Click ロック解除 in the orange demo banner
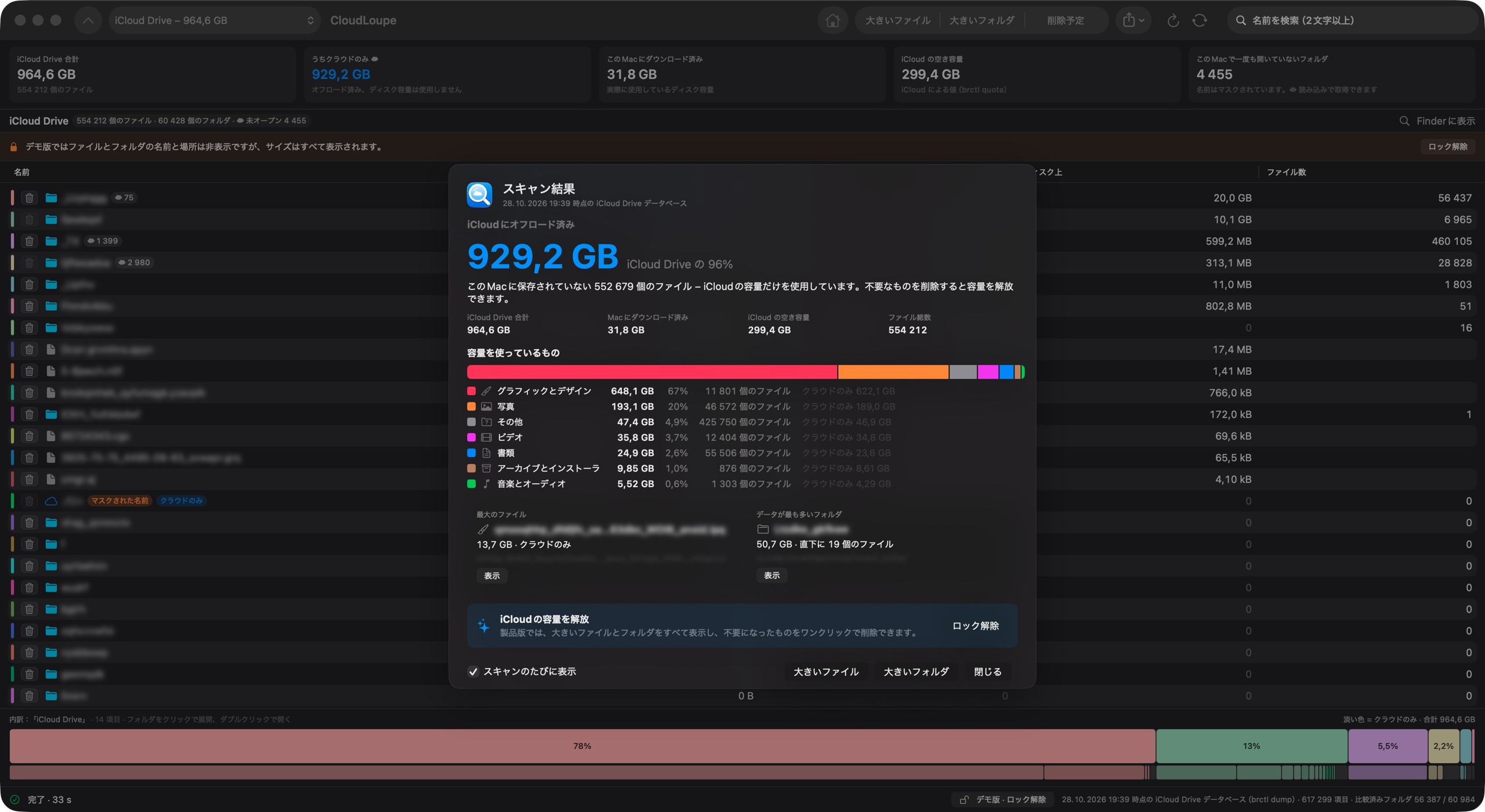The height and width of the screenshot is (812, 1485). click(1448, 147)
